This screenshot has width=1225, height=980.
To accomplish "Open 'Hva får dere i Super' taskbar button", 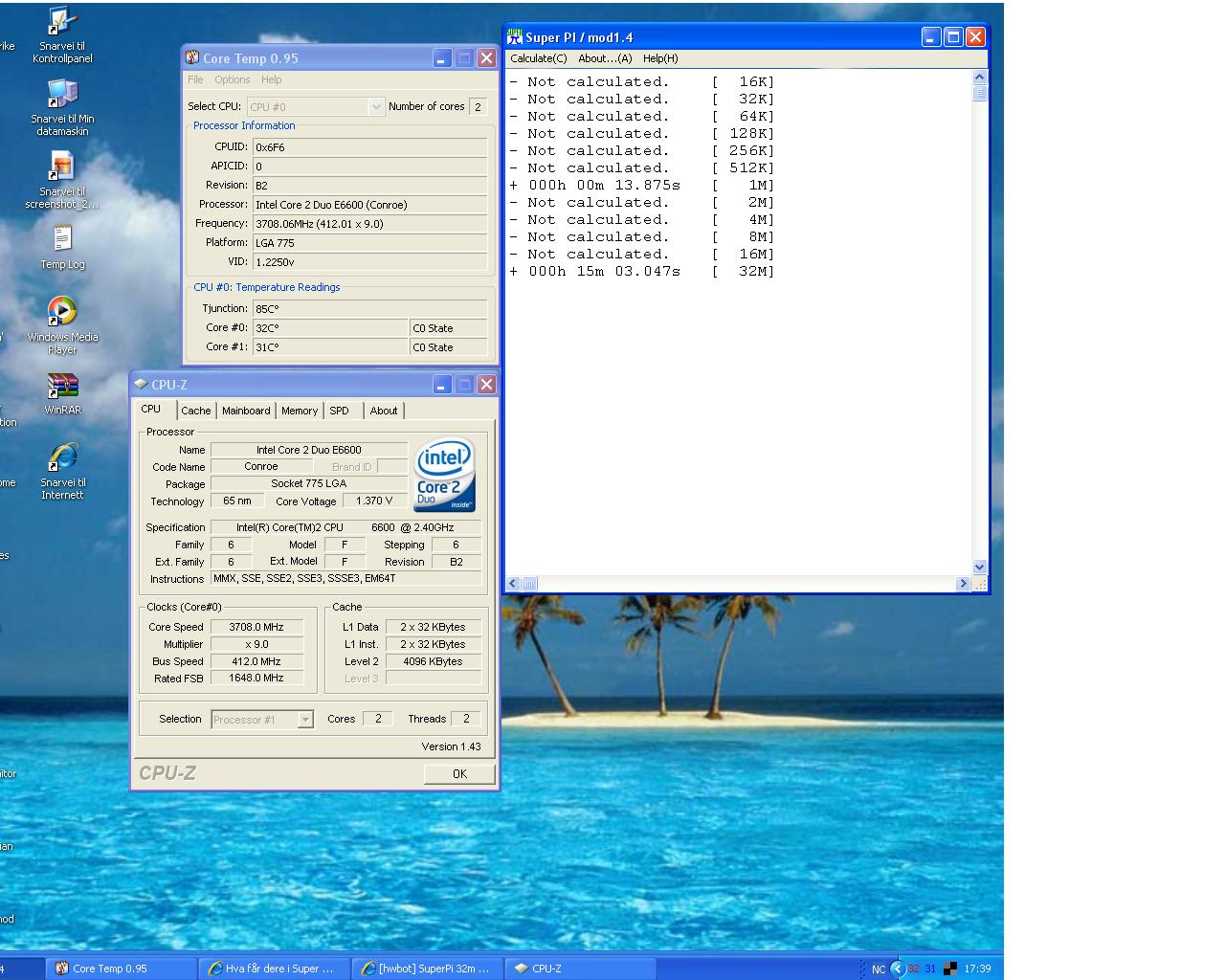I will [x=273, y=969].
